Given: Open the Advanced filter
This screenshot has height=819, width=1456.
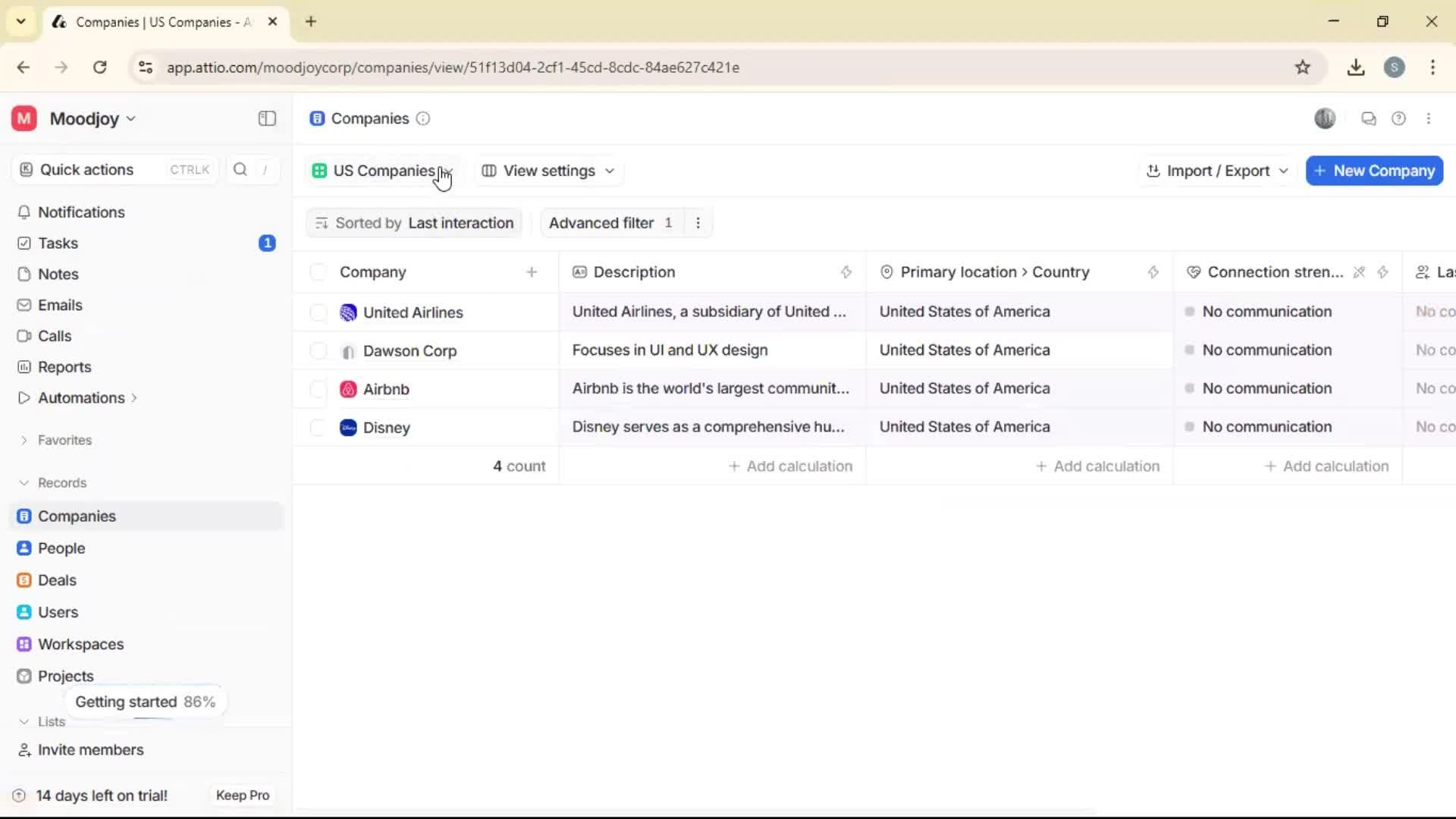Looking at the screenshot, I should (x=610, y=223).
